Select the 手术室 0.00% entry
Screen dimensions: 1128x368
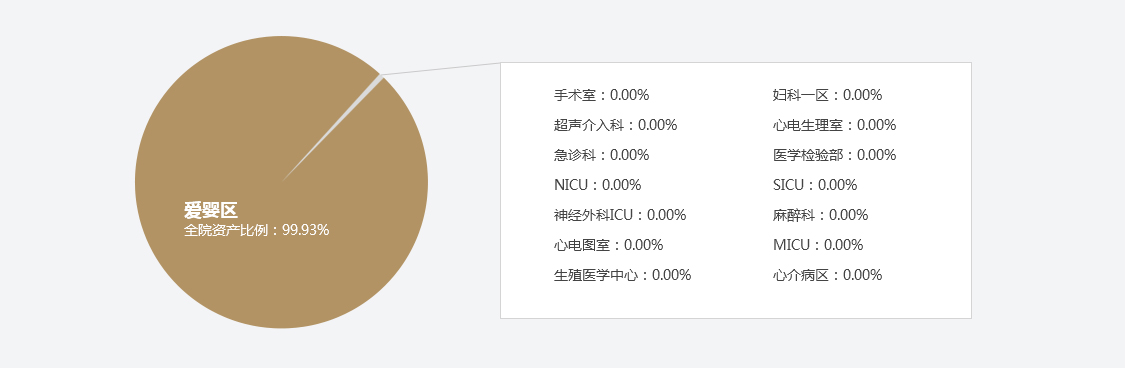(x=601, y=95)
